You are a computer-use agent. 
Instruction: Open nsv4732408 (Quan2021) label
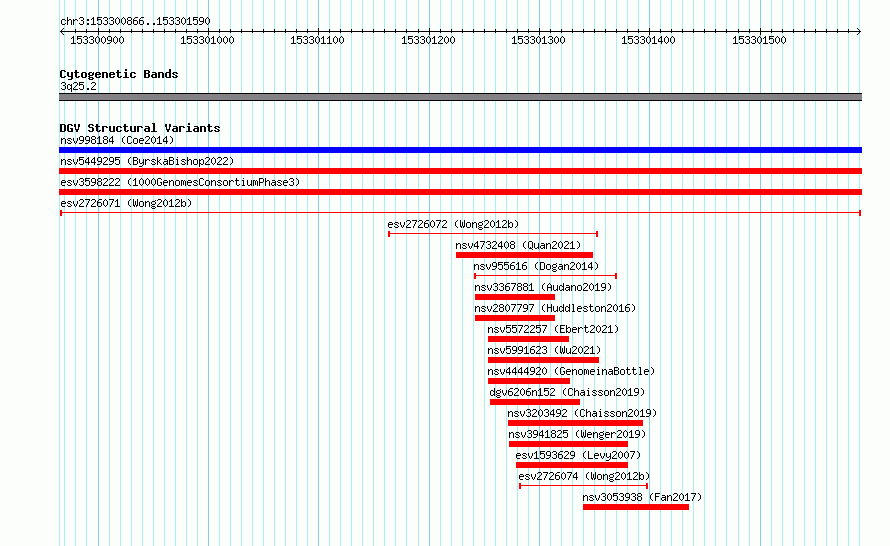(518, 245)
